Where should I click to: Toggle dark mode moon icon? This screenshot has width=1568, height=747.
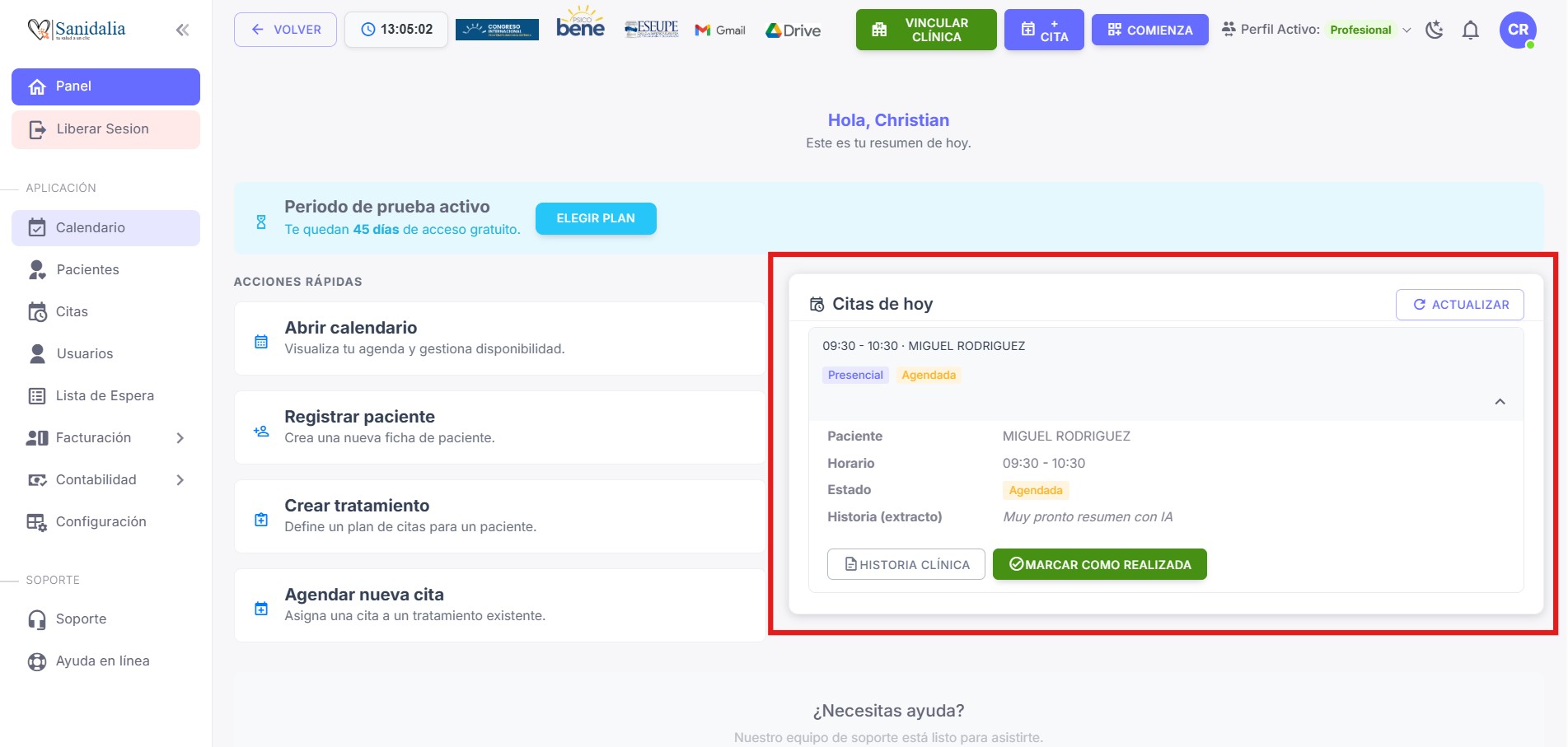tap(1435, 30)
